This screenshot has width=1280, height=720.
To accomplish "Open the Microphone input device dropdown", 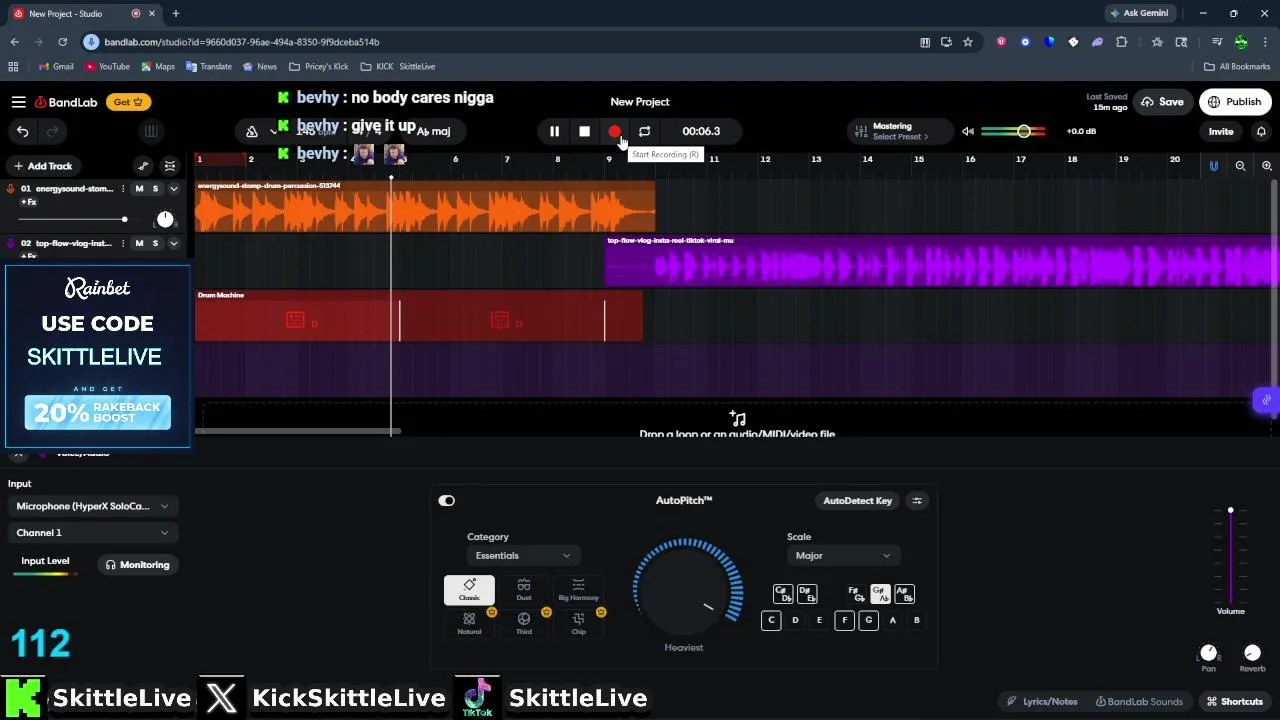I will point(92,506).
